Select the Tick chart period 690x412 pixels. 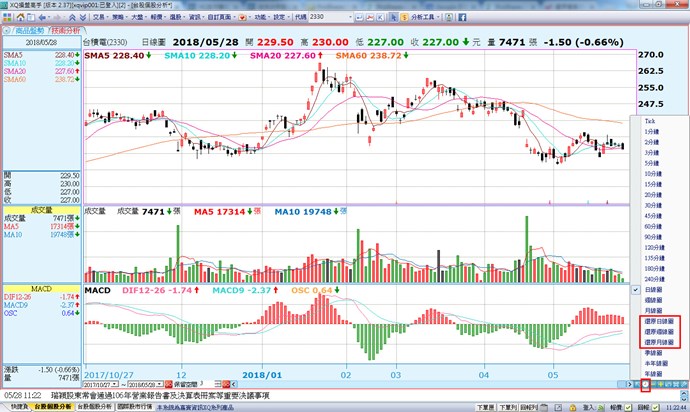click(650, 119)
